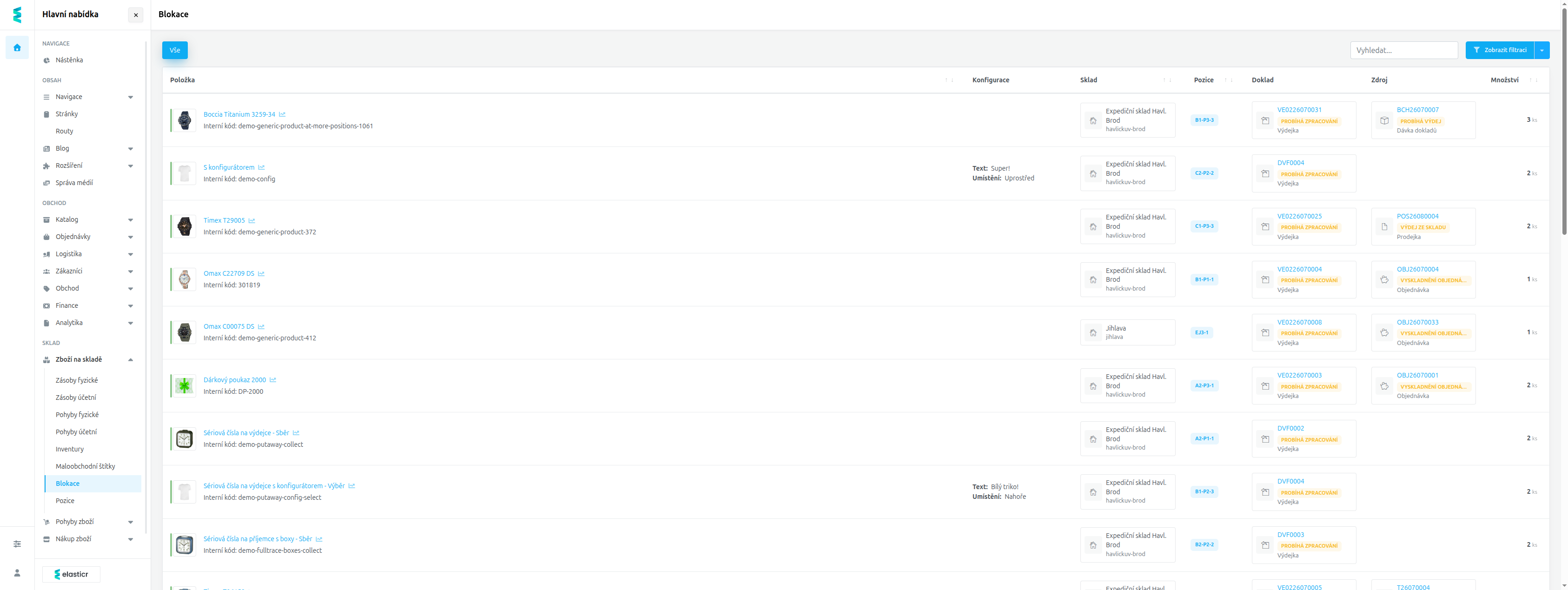
Task: Sort table by Sklad column arrows
Action: click(1167, 80)
